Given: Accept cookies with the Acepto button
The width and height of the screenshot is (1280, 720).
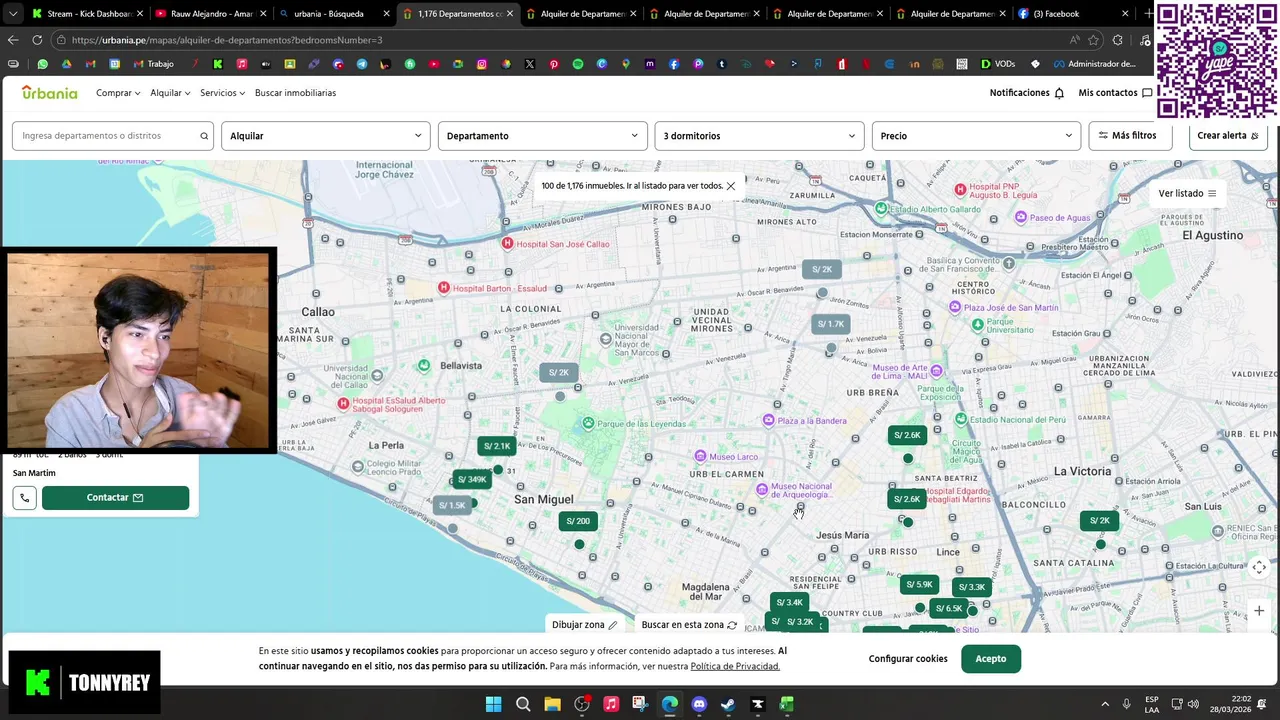Looking at the screenshot, I should pyautogui.click(x=991, y=659).
